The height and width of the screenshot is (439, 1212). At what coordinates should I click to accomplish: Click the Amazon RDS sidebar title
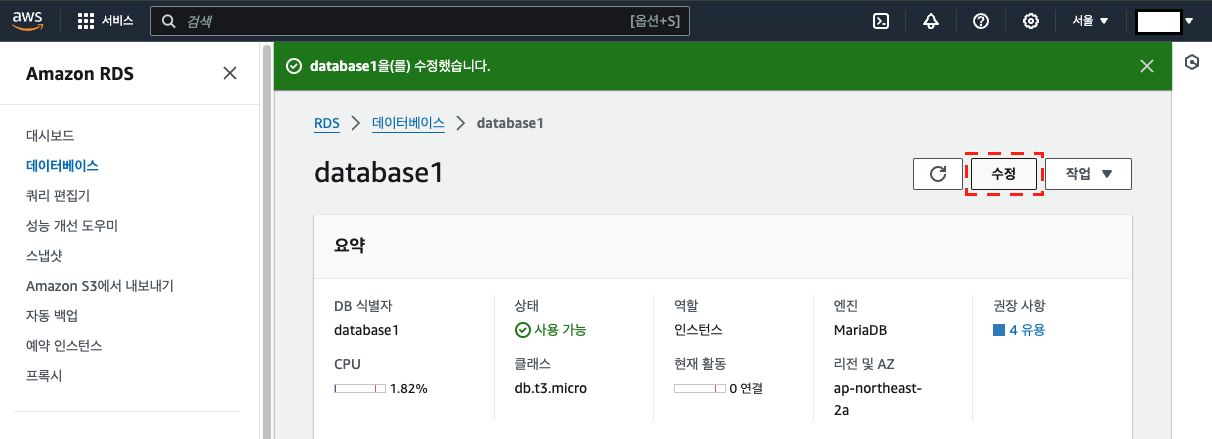80,73
